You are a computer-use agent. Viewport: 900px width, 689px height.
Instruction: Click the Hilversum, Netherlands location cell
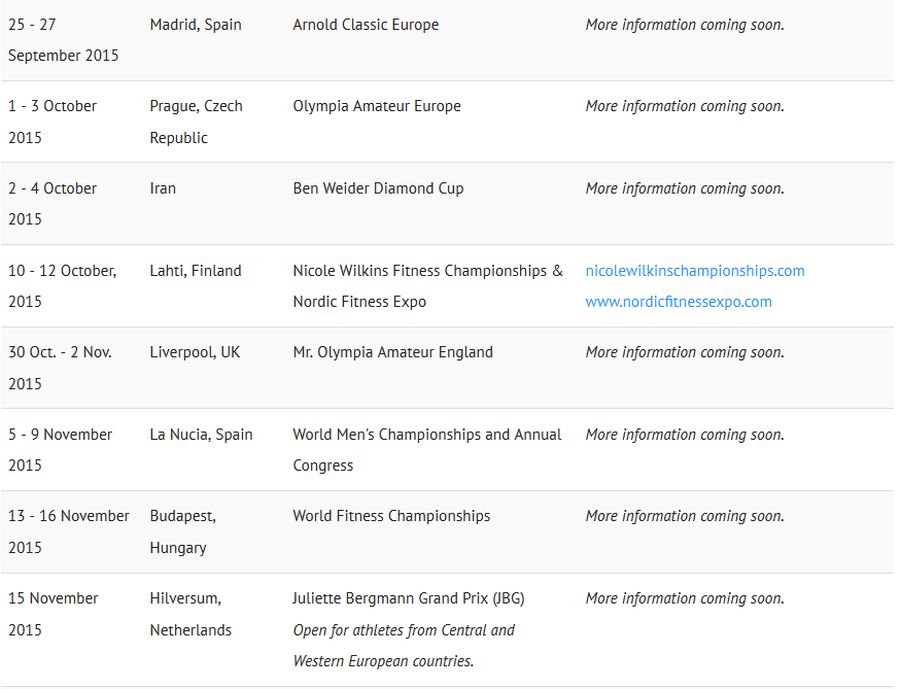coord(190,613)
